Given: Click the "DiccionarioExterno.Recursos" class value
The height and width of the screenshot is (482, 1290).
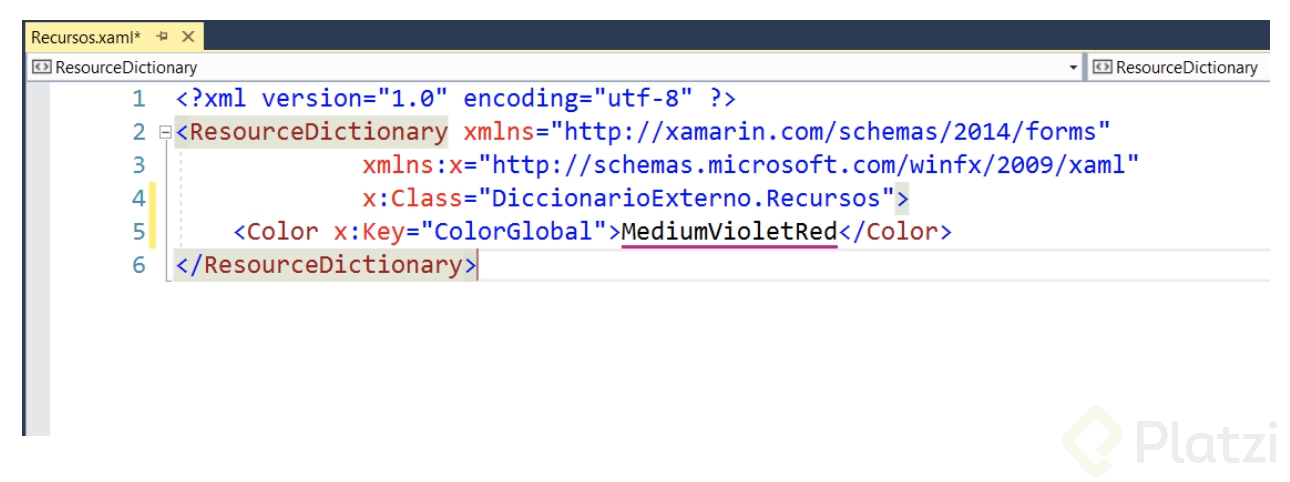Looking at the screenshot, I should pyautogui.click(x=685, y=198).
